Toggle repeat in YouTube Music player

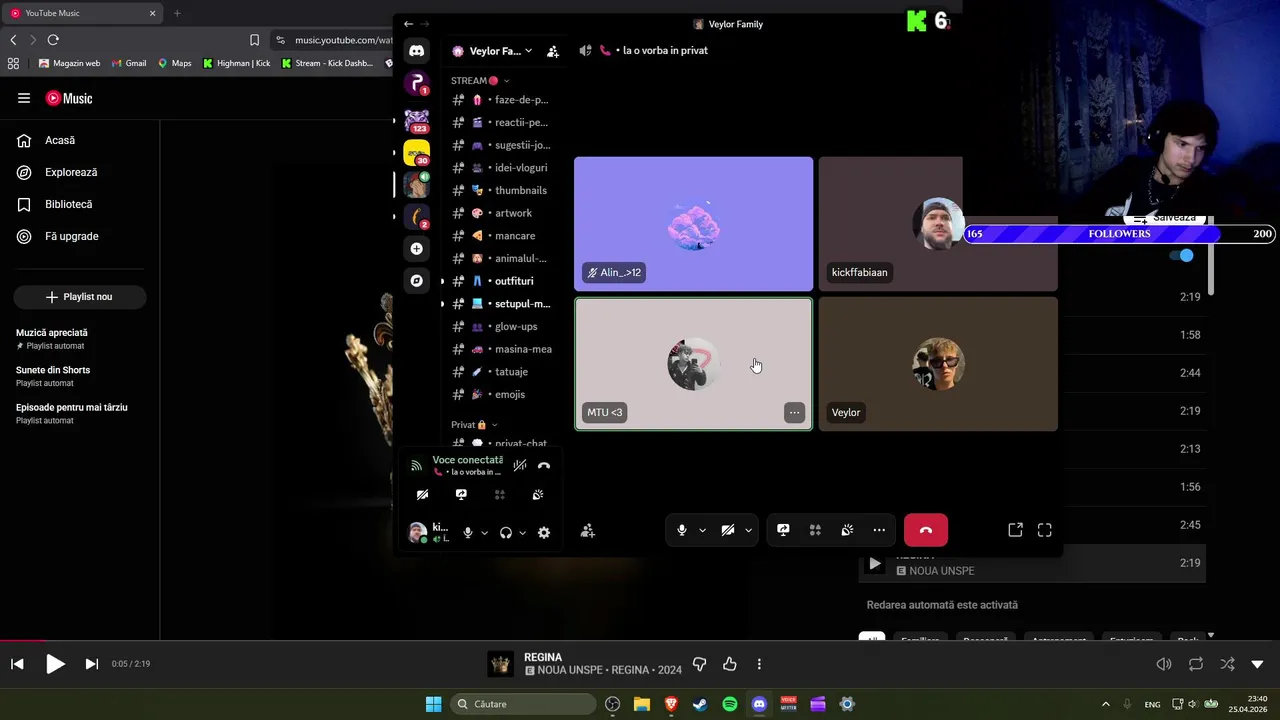(x=1196, y=664)
